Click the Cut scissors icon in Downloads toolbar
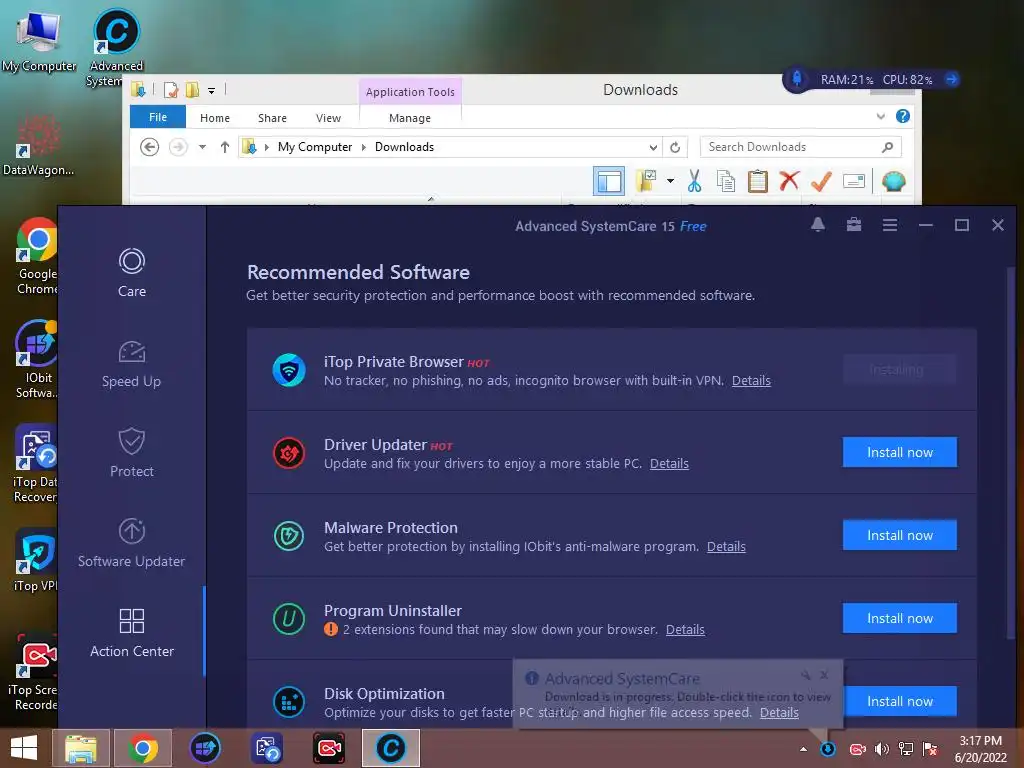 pos(694,181)
